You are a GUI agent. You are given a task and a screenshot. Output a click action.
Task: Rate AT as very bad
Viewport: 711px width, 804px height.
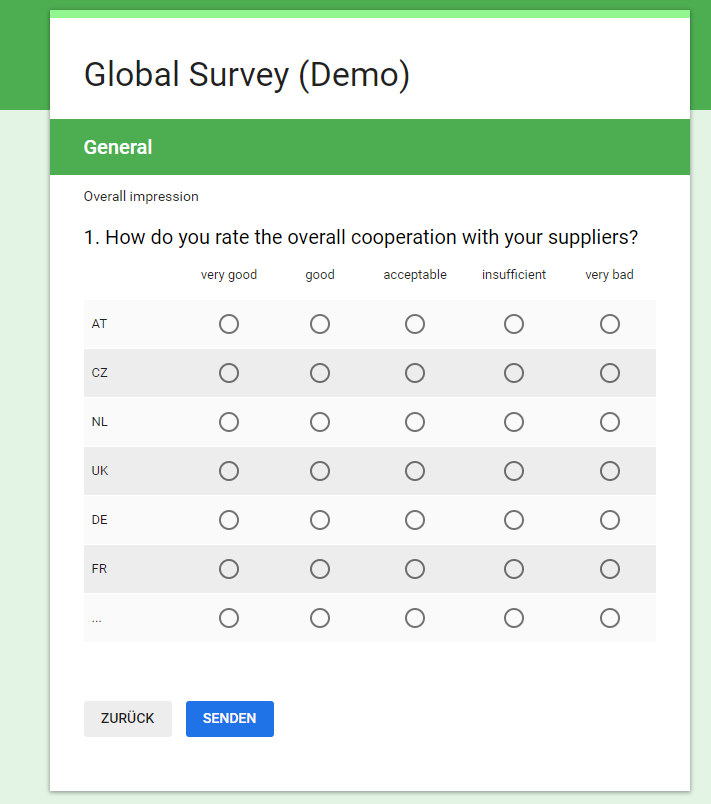610,324
